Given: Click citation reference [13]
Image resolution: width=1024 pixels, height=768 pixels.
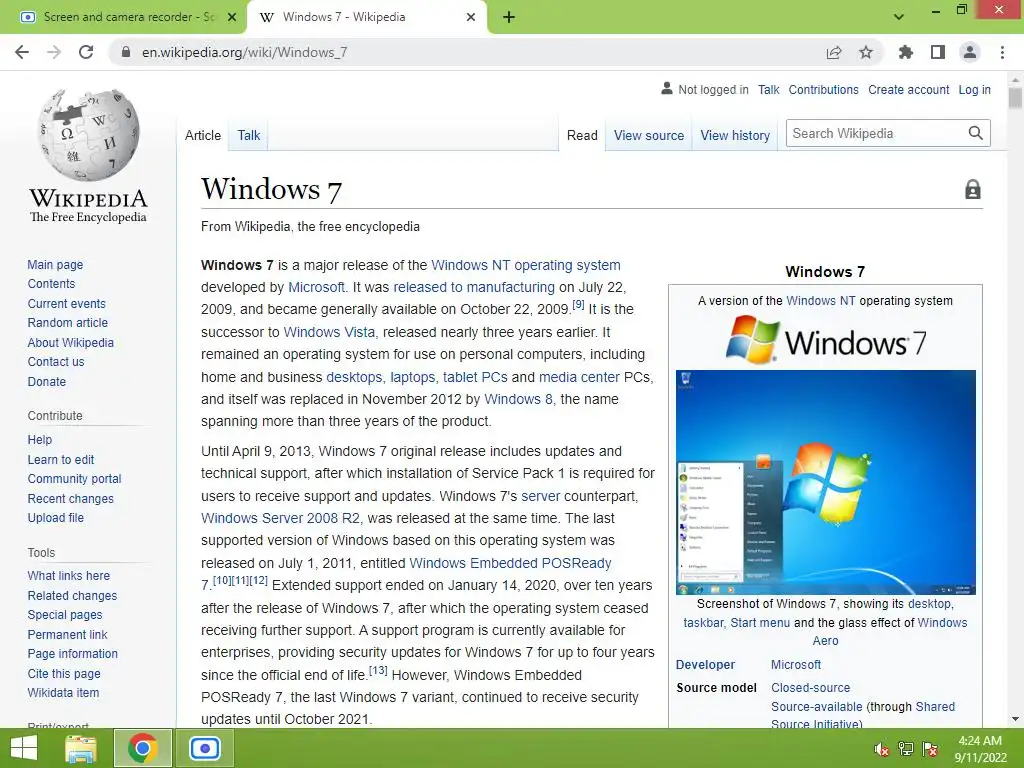Looking at the screenshot, I should coord(378,670).
